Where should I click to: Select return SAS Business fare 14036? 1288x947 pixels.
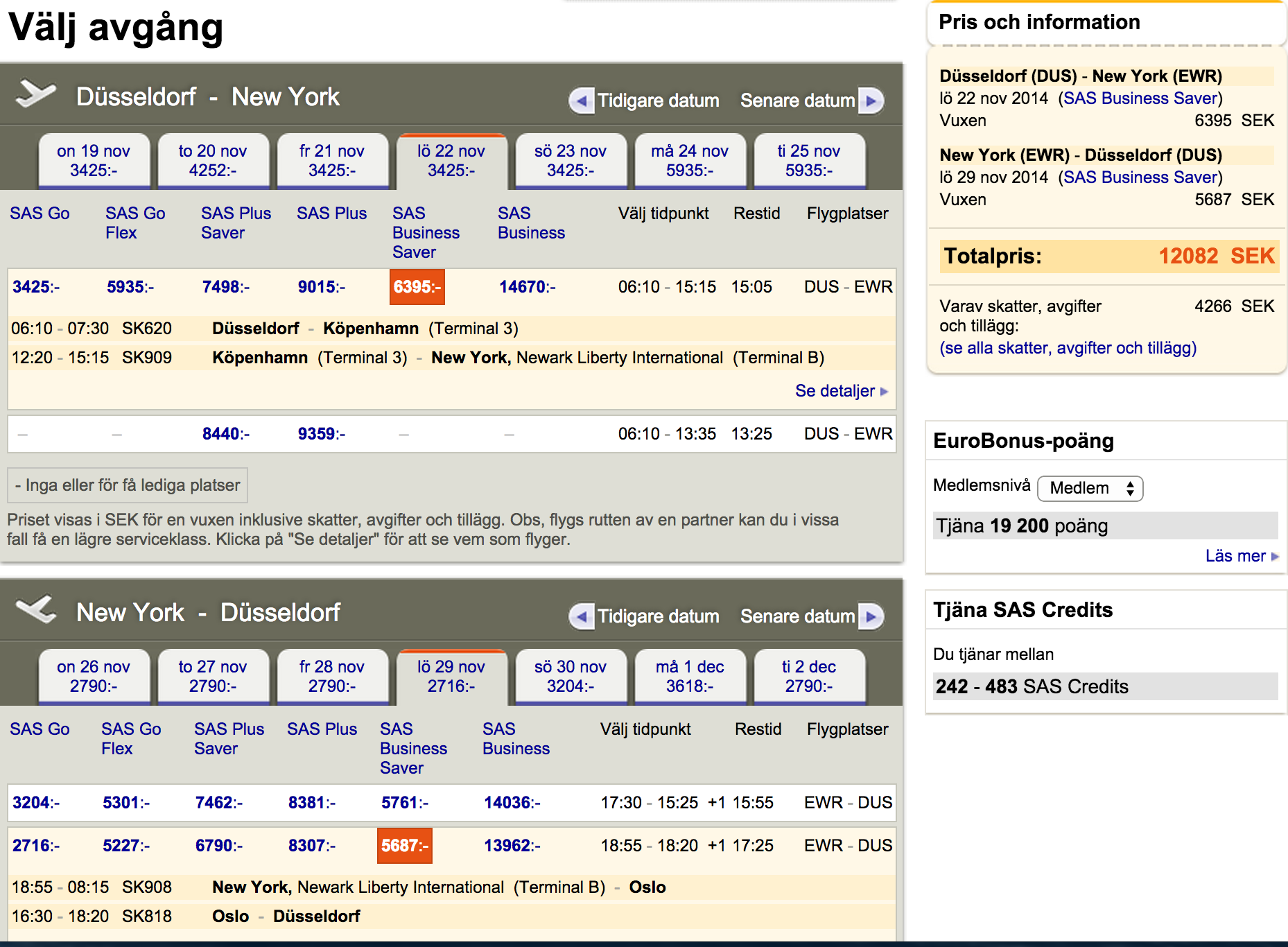pos(512,803)
